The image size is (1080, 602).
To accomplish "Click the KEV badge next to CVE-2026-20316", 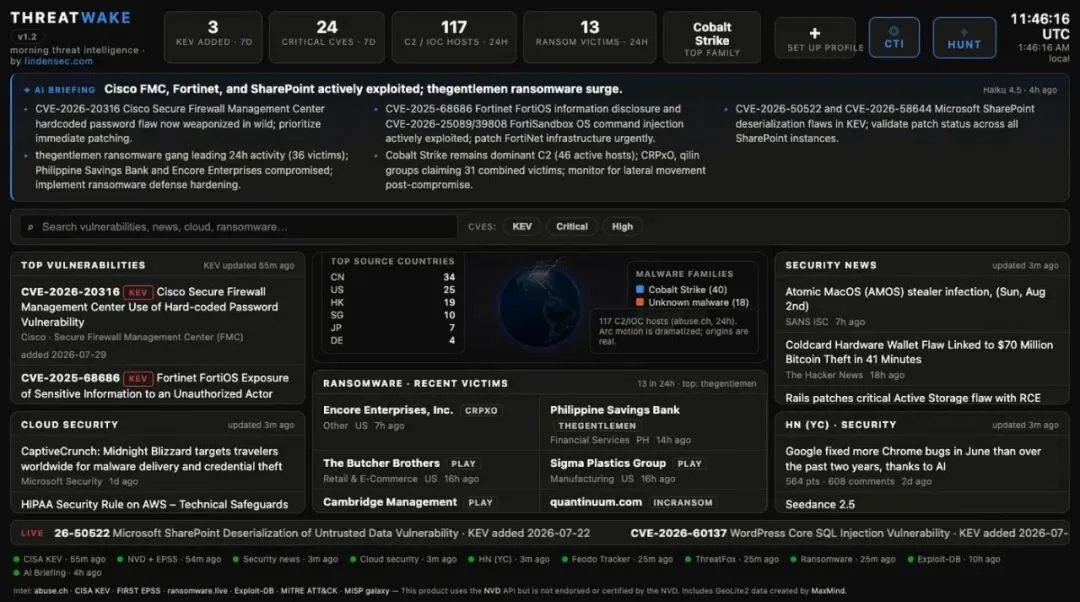I will (x=138, y=292).
